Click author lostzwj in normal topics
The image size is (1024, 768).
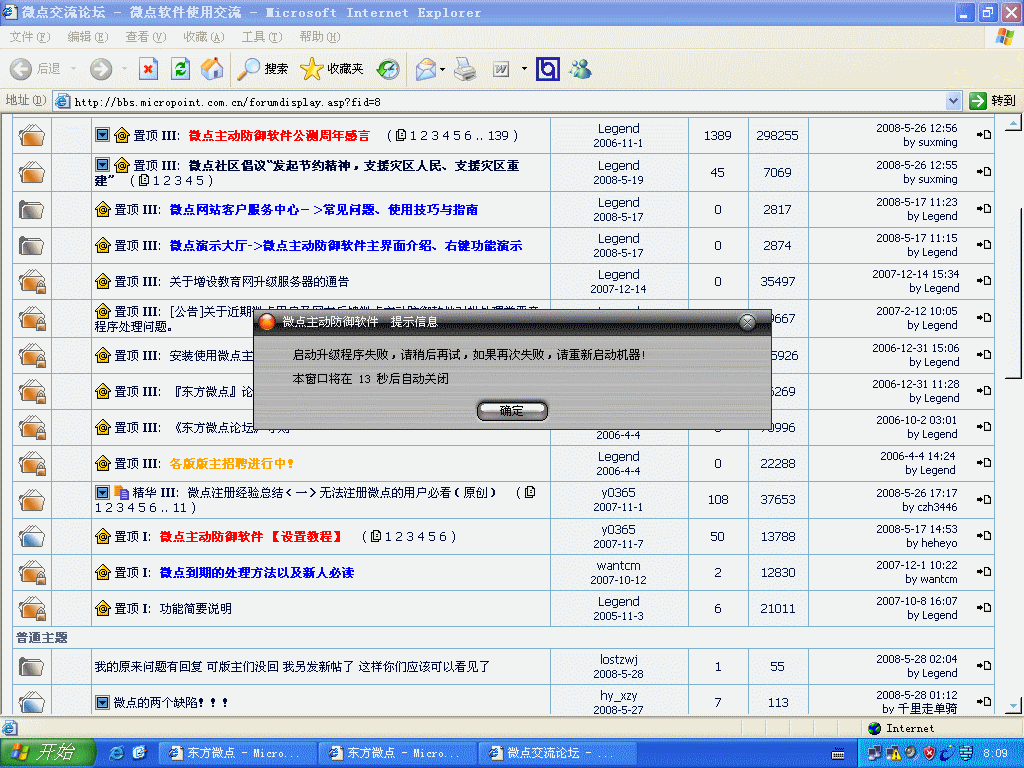click(x=618, y=660)
